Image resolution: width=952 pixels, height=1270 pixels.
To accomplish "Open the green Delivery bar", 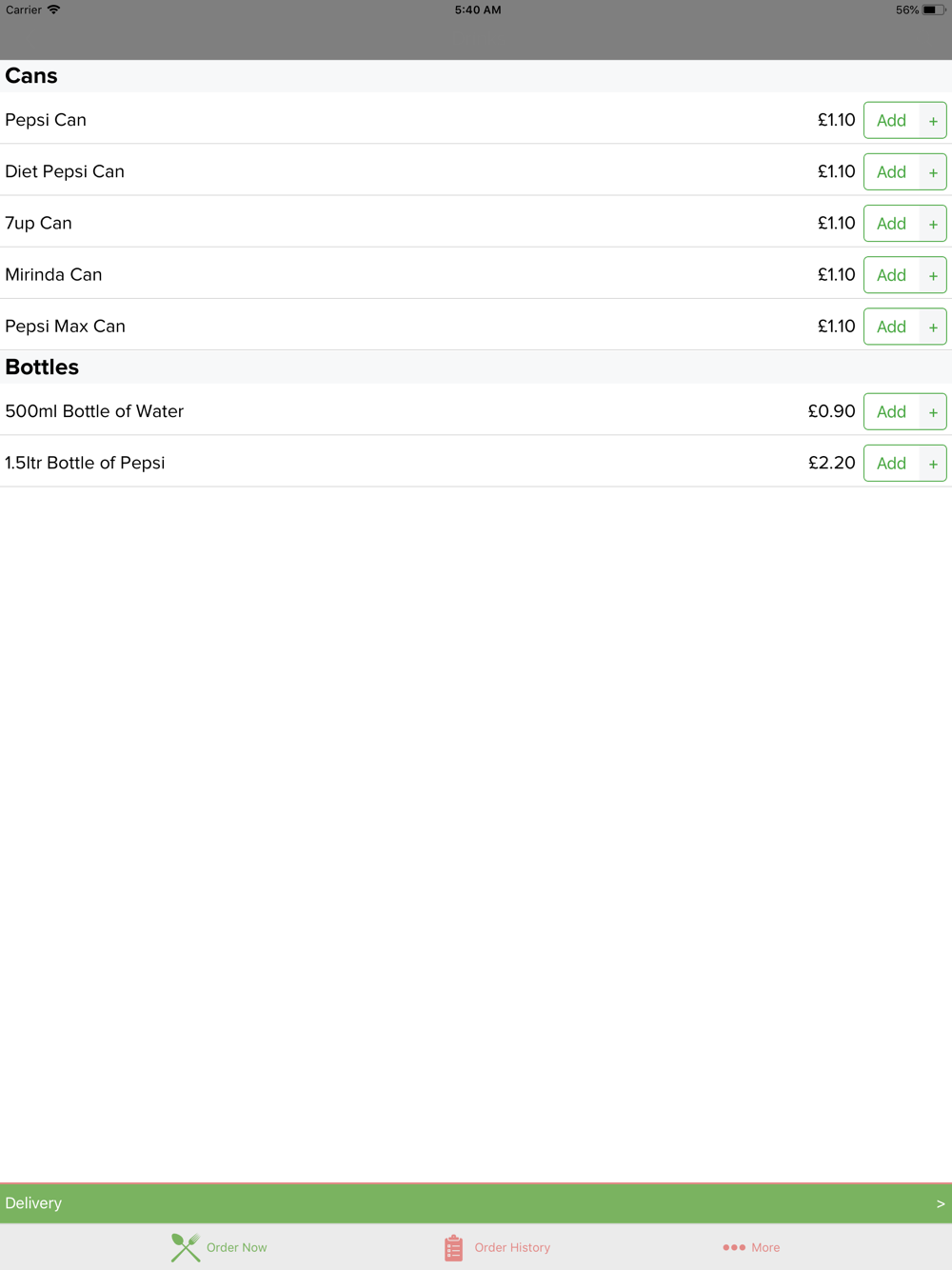I will click(476, 1203).
